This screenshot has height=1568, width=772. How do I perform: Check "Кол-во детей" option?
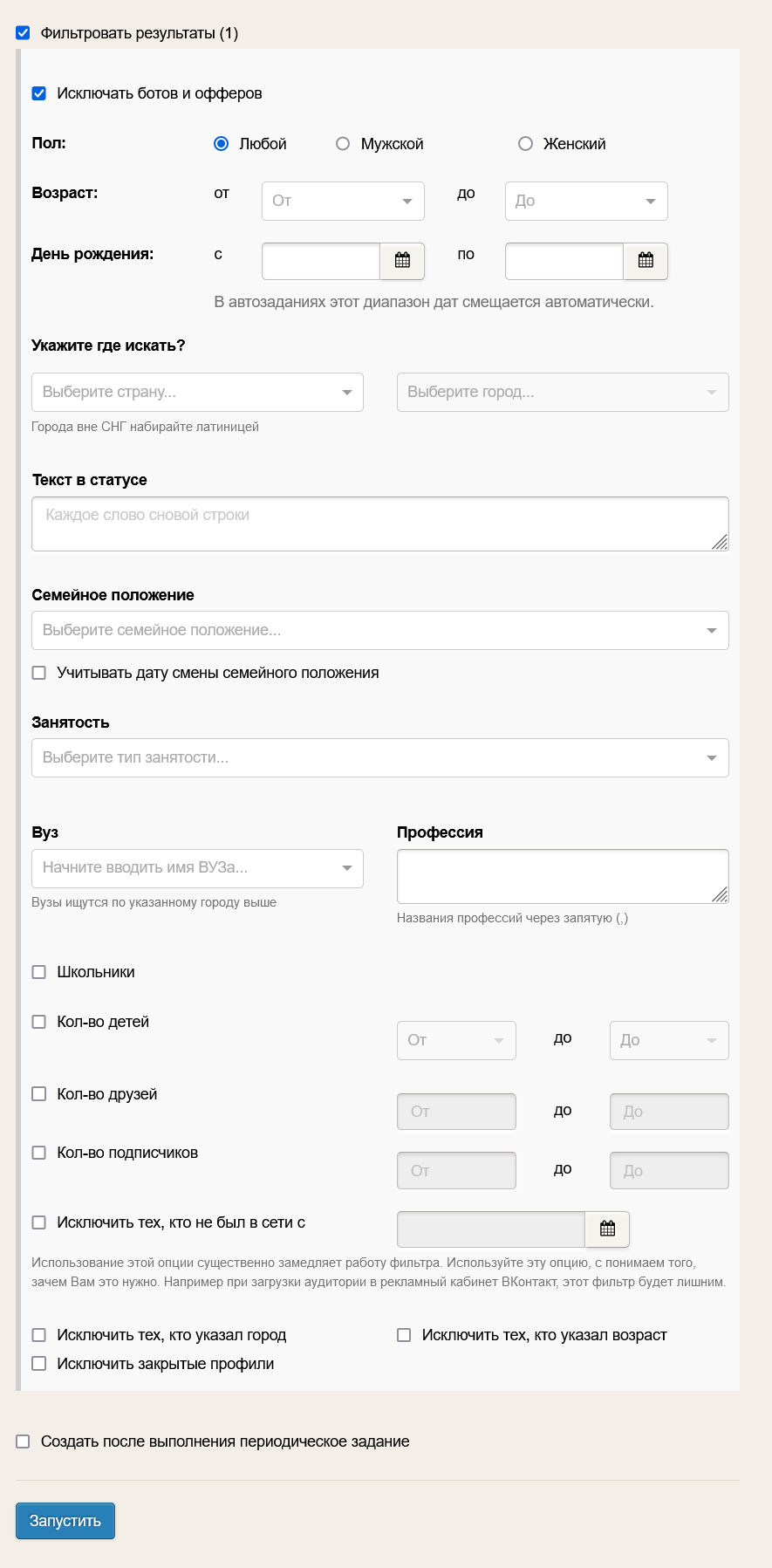click(x=39, y=1022)
